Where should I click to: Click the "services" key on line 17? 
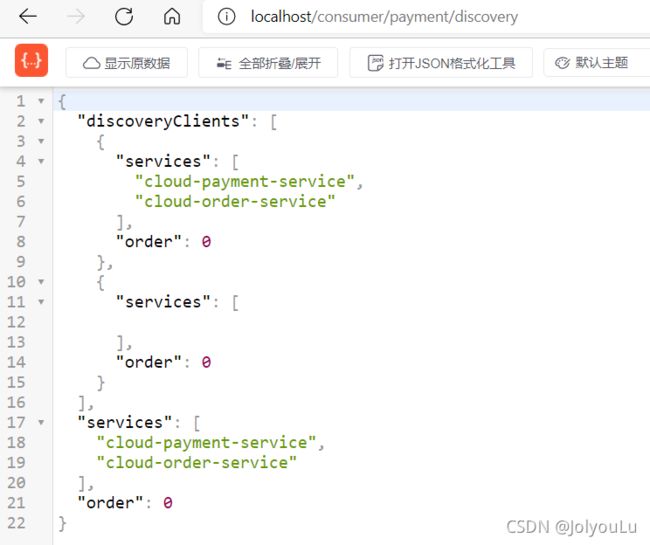125,422
